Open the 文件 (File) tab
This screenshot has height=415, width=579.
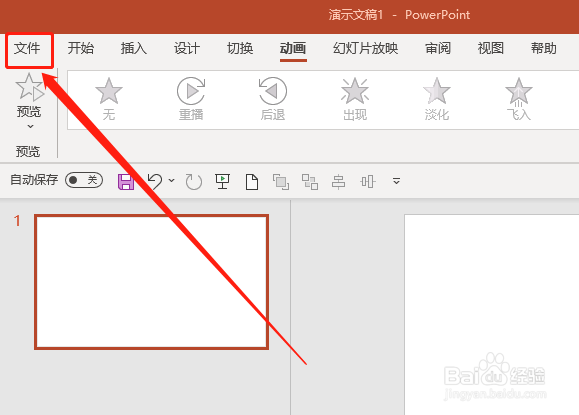click(27, 49)
